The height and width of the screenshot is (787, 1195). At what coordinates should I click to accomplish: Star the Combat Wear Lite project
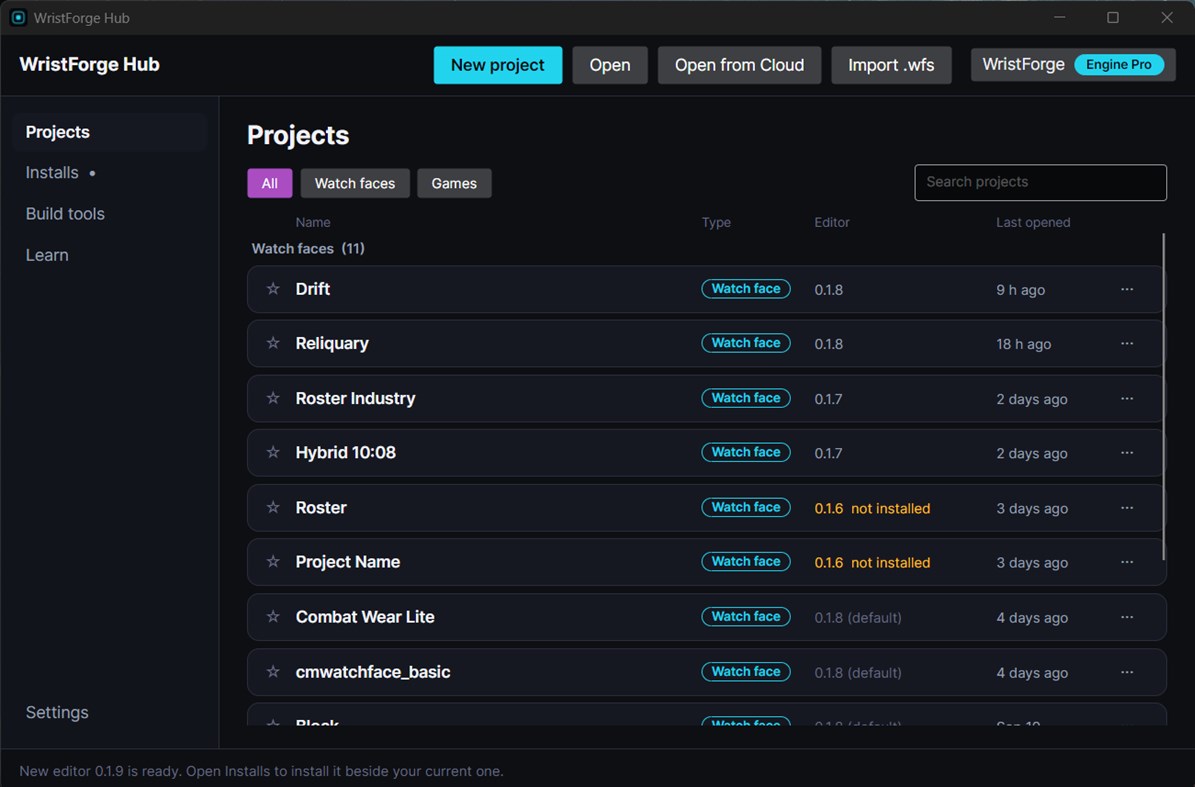point(273,616)
